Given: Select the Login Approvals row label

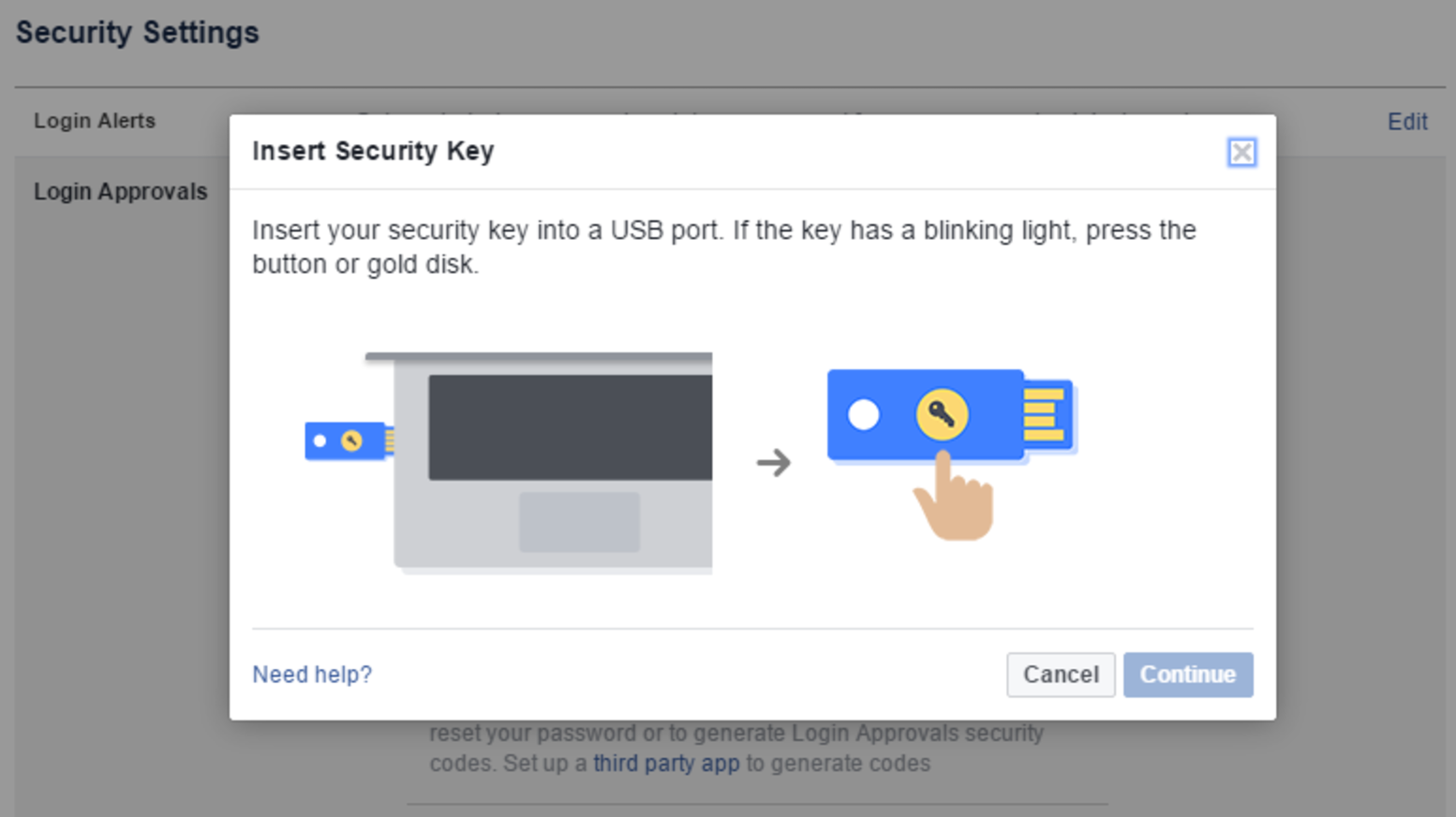Looking at the screenshot, I should 121,192.
